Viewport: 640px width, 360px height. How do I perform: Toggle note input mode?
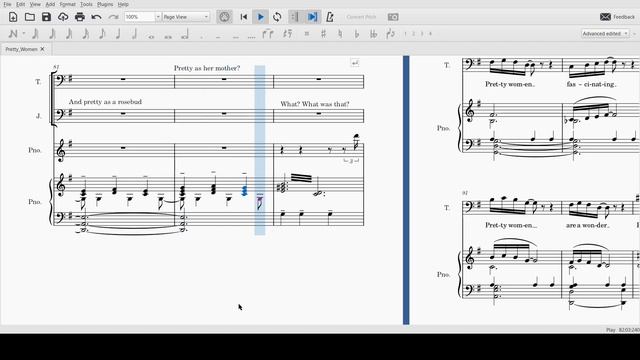coord(13,33)
